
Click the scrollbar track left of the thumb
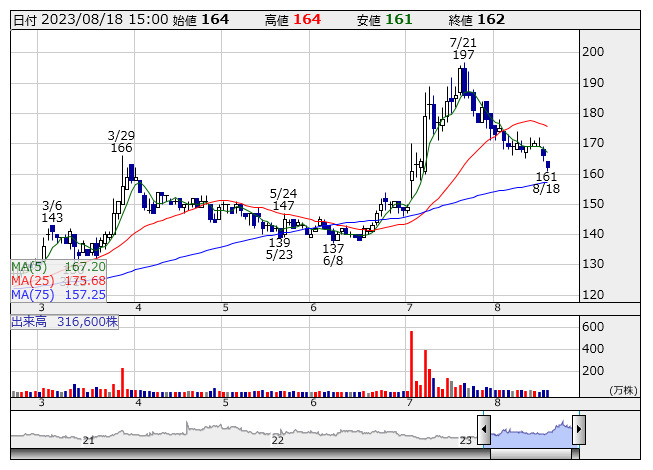point(250,454)
